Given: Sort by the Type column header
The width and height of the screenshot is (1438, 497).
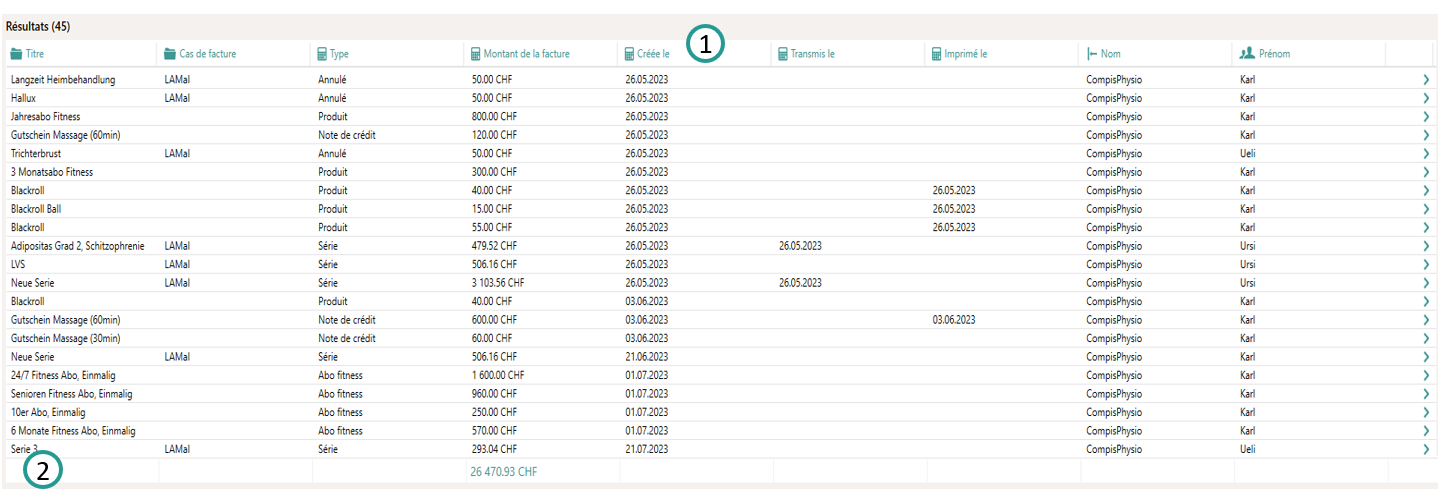Looking at the screenshot, I should click(x=339, y=54).
